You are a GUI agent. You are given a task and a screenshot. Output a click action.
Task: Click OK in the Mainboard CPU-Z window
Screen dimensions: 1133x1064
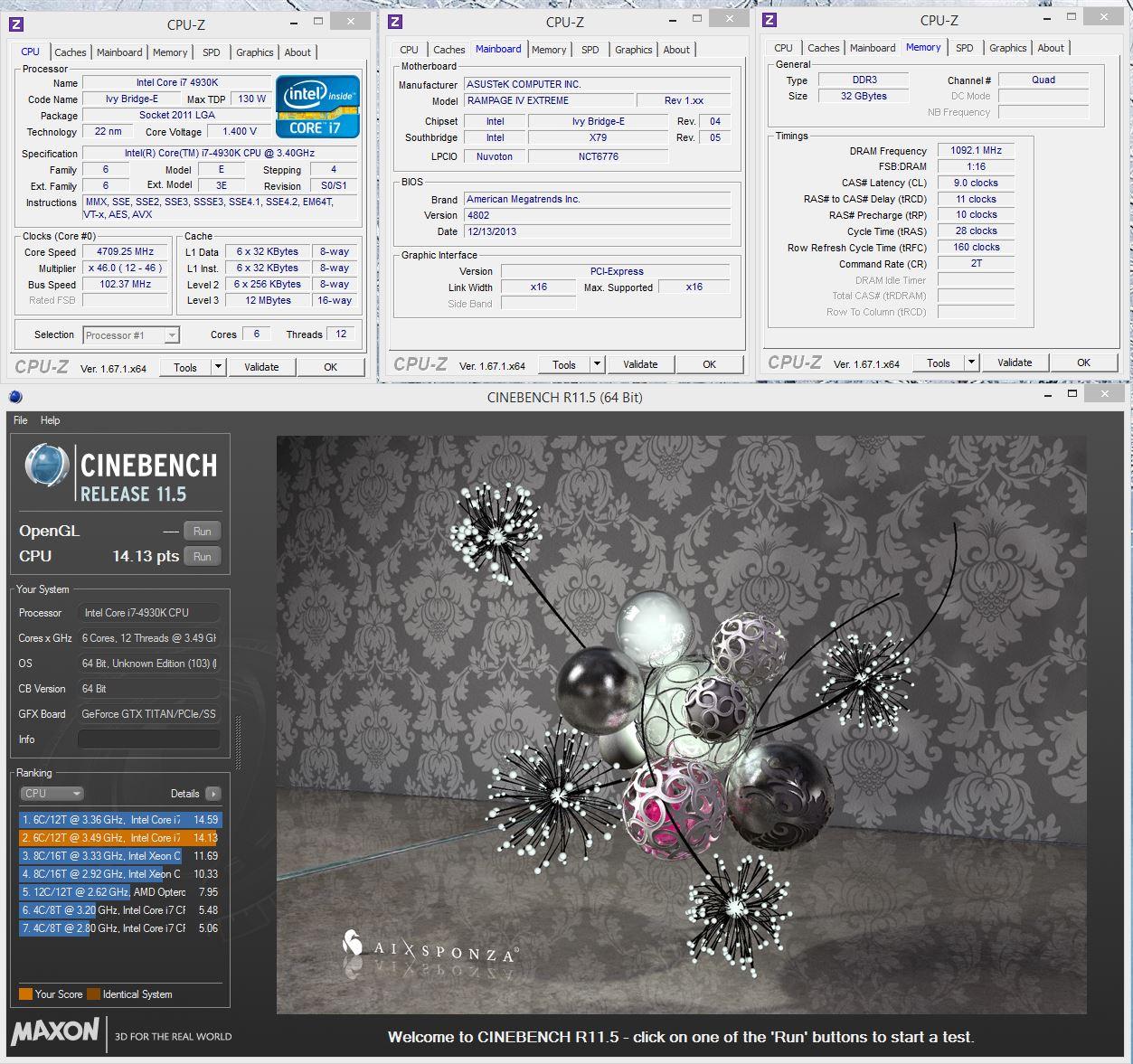pos(710,364)
